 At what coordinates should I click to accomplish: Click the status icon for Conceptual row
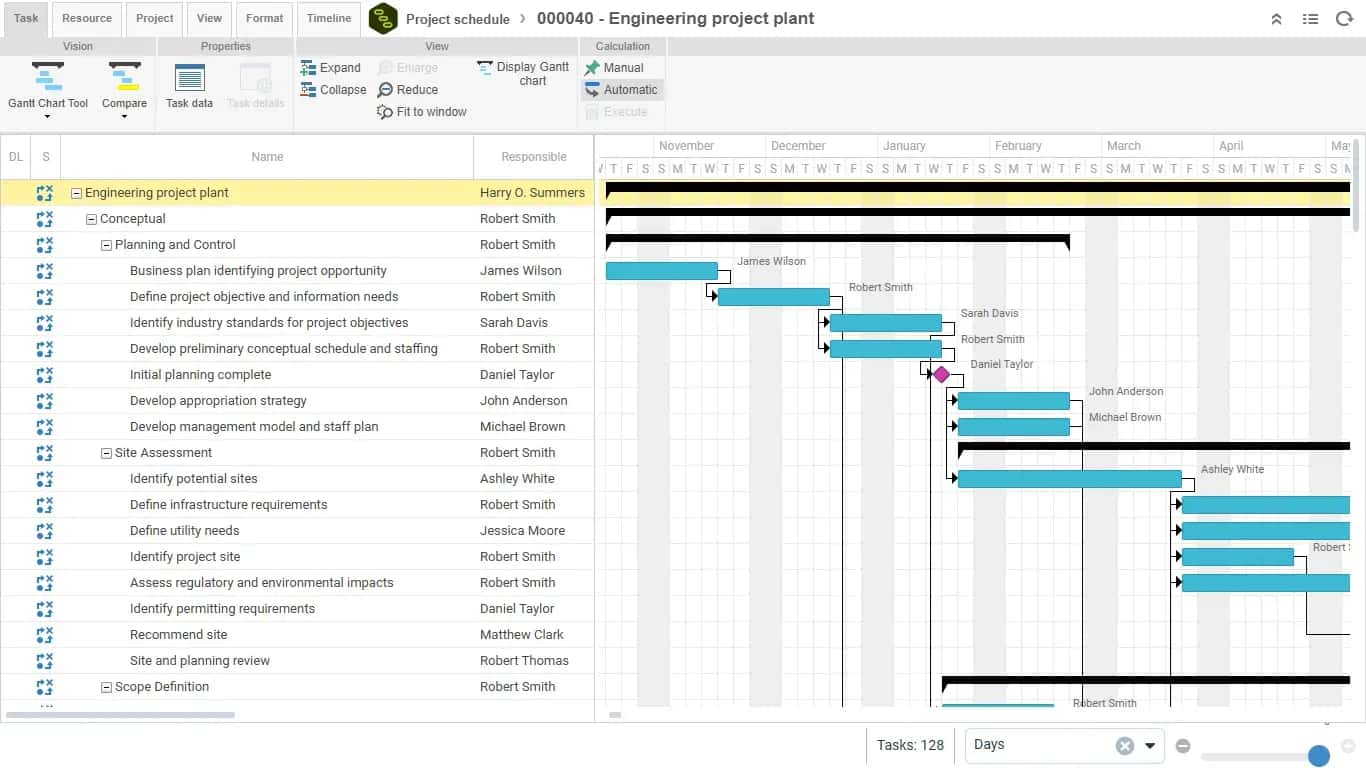[x=45, y=219]
